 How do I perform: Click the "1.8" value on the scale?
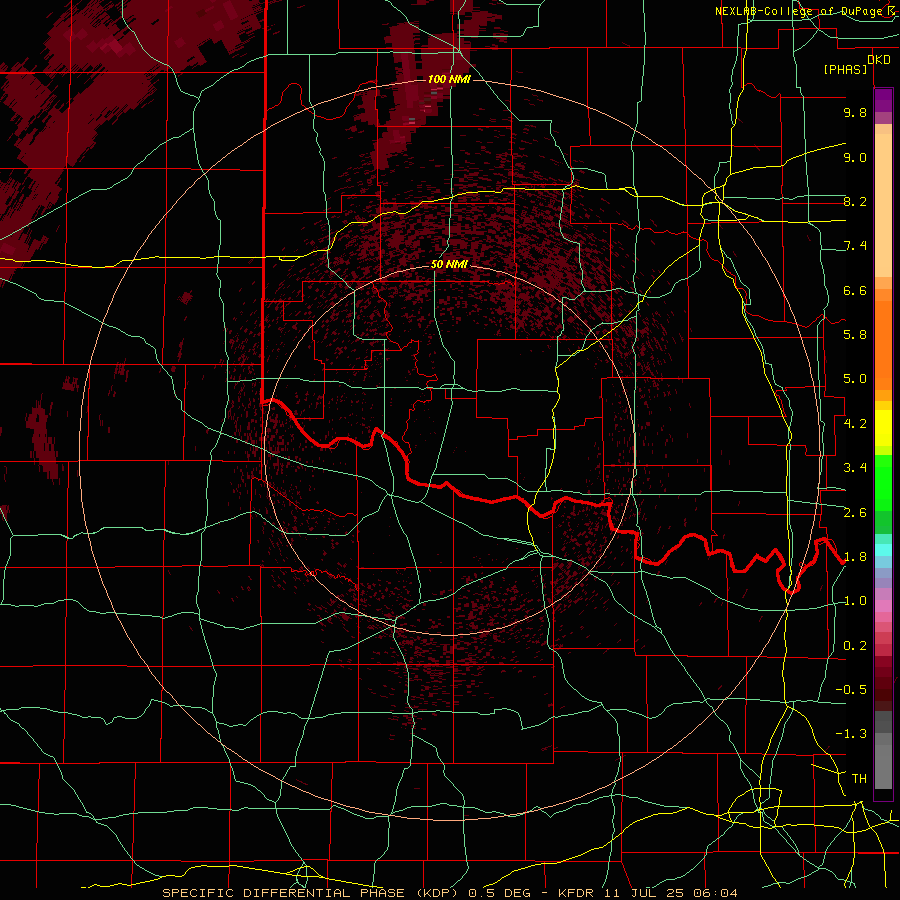[x=855, y=557]
